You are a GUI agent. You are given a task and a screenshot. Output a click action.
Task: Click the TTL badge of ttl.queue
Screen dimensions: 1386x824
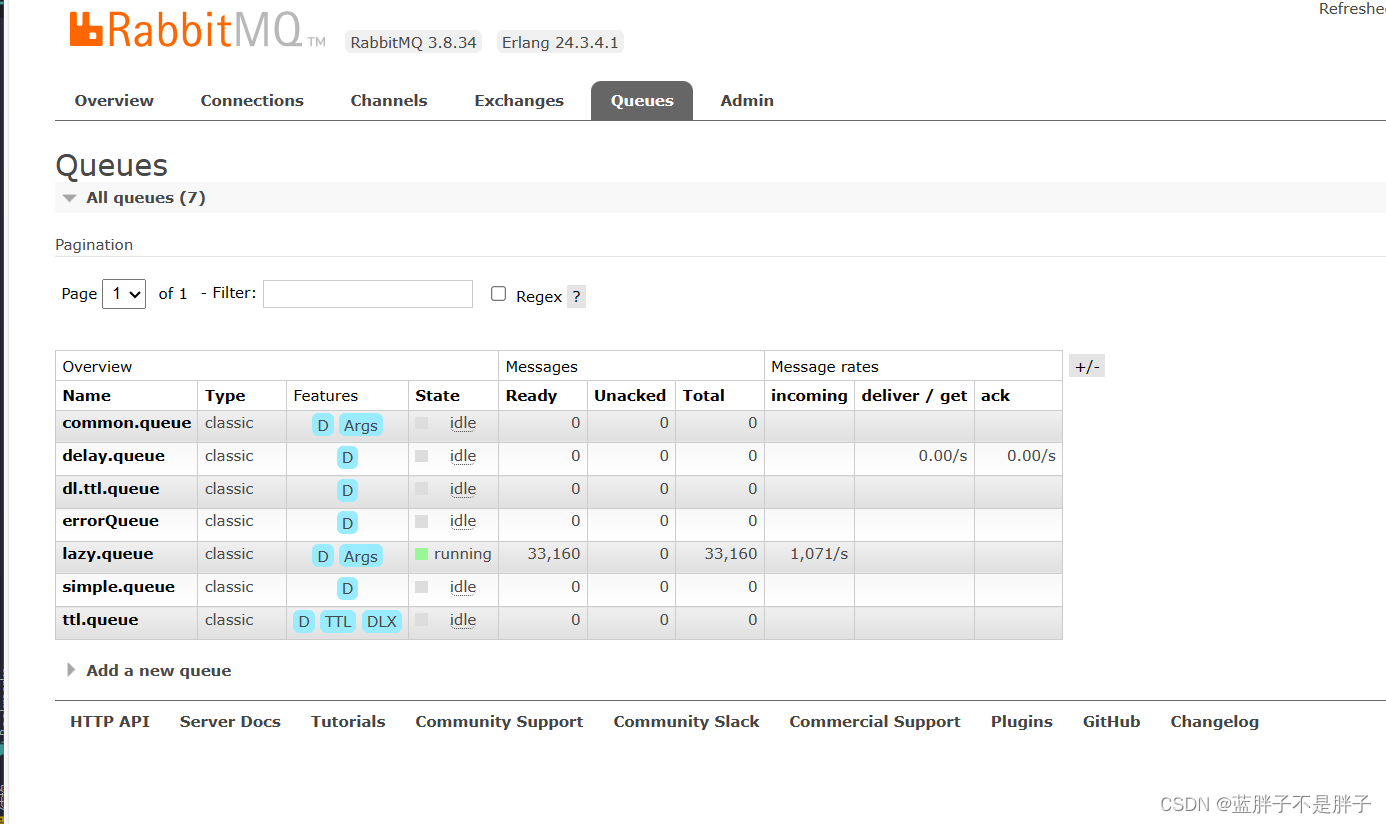[338, 621]
